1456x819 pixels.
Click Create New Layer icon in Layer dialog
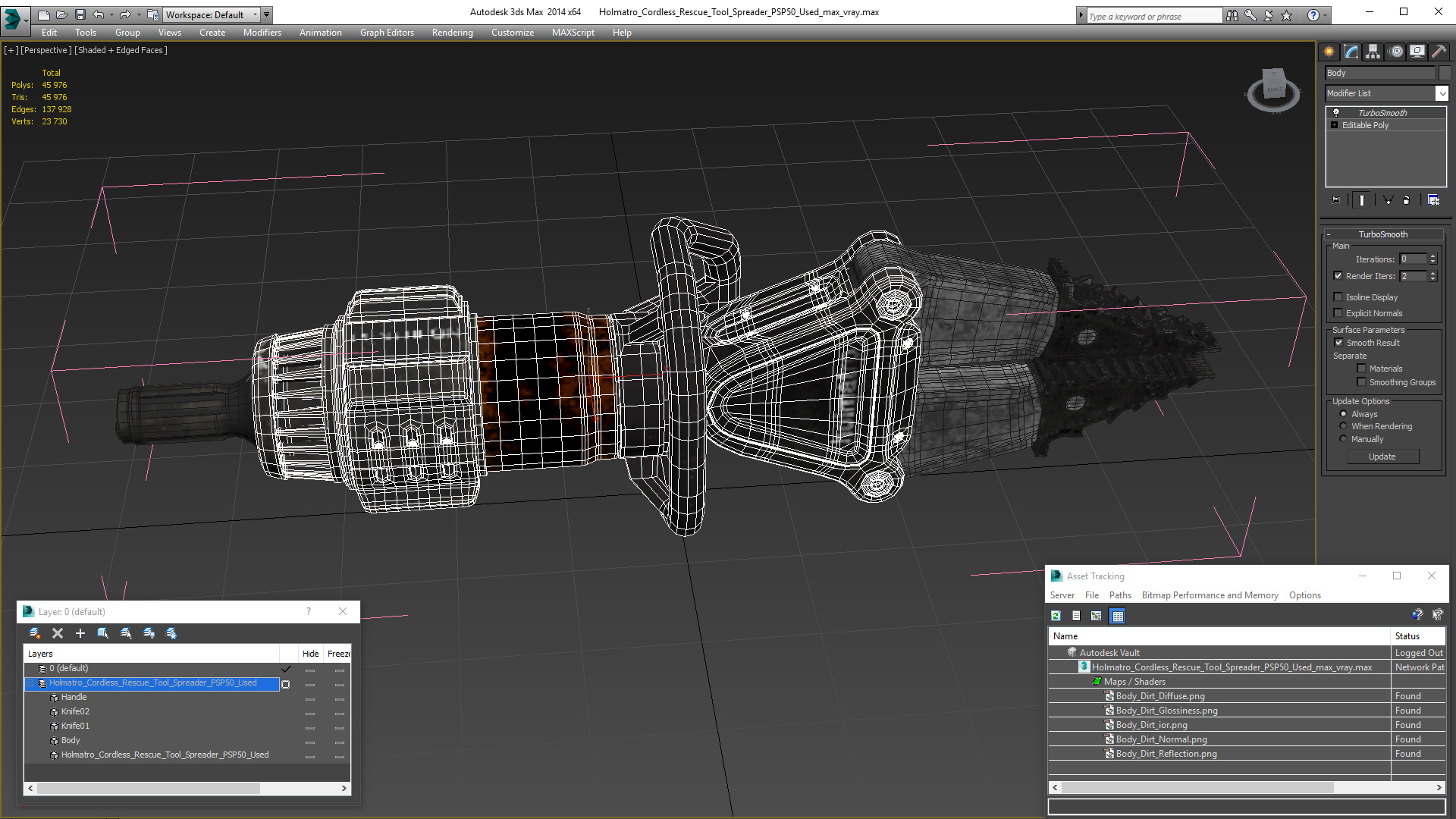[34, 633]
